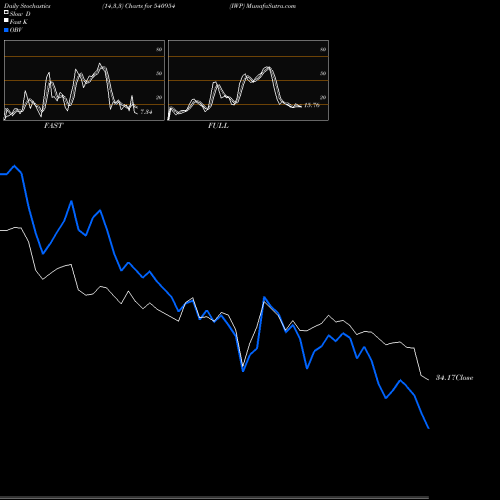Image resolution: width=500 pixels, height=500 pixels.
Task: Click the 20 level label in FULL chart
Action: coord(323,97)
